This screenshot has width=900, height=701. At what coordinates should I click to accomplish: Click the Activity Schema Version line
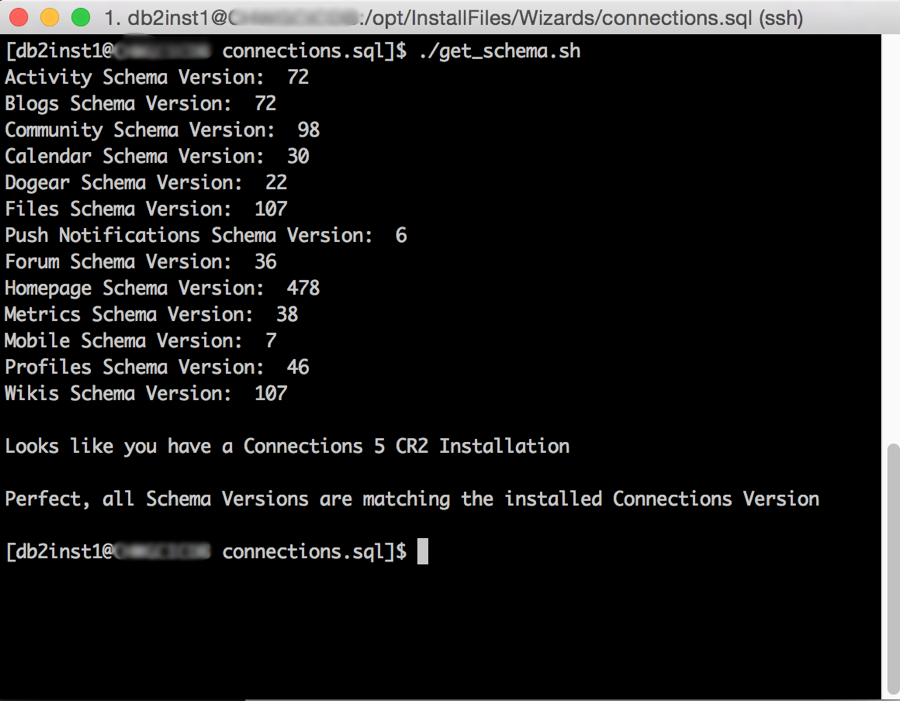tap(157, 77)
